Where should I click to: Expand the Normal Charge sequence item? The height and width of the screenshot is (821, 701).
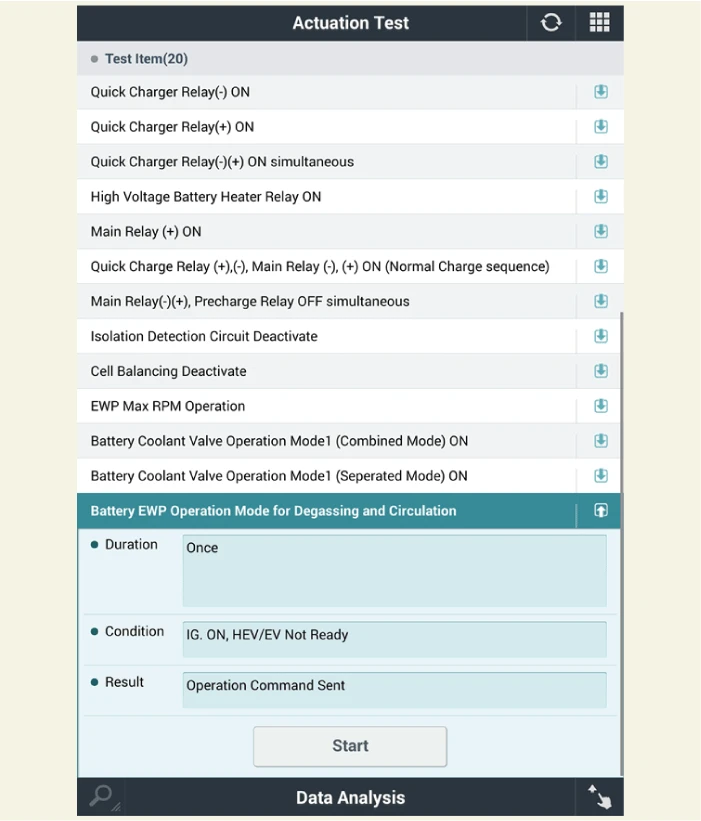tap(601, 266)
